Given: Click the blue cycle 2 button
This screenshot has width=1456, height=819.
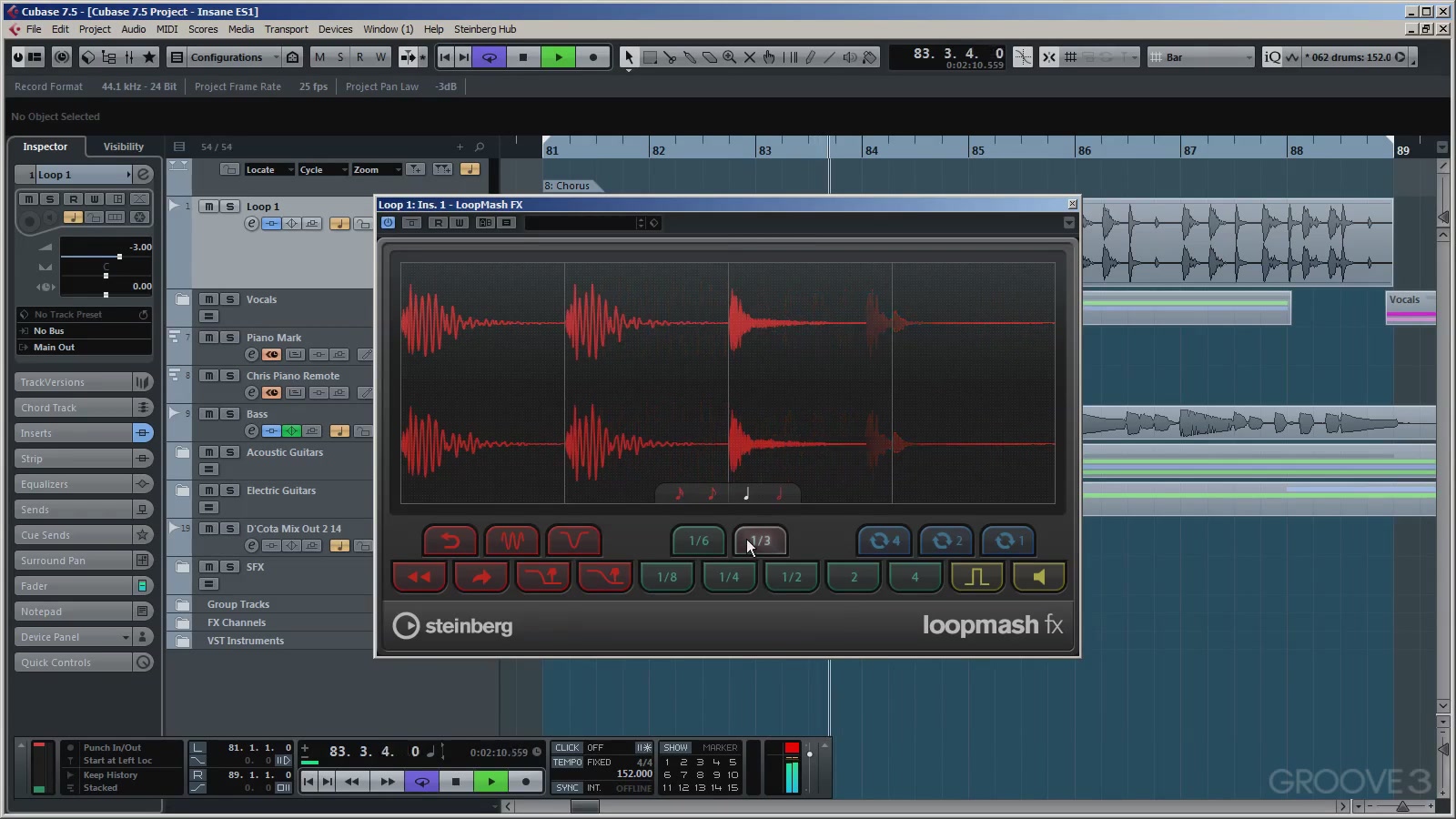Looking at the screenshot, I should 946,541.
